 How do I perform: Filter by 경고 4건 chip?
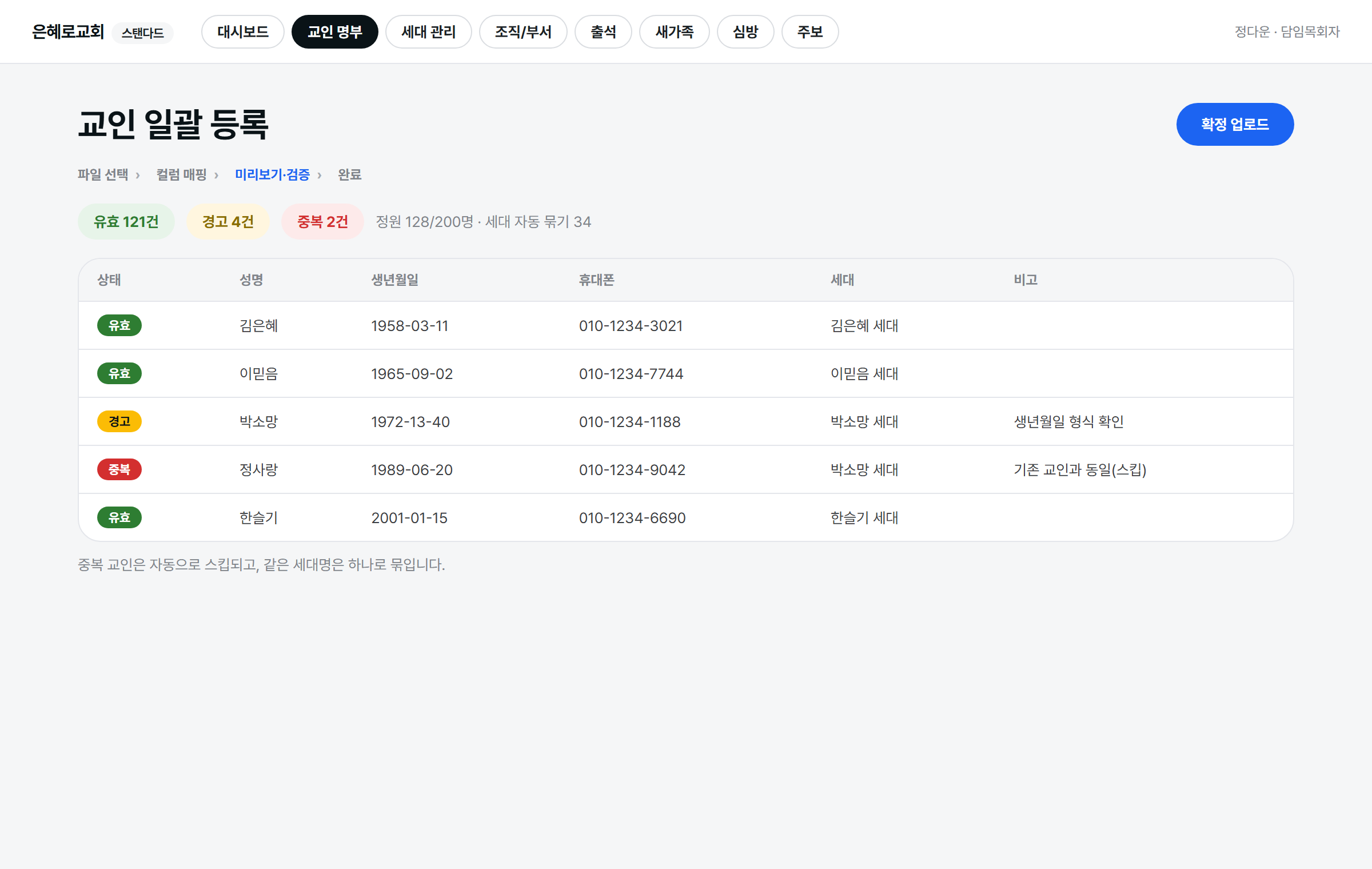pos(228,222)
